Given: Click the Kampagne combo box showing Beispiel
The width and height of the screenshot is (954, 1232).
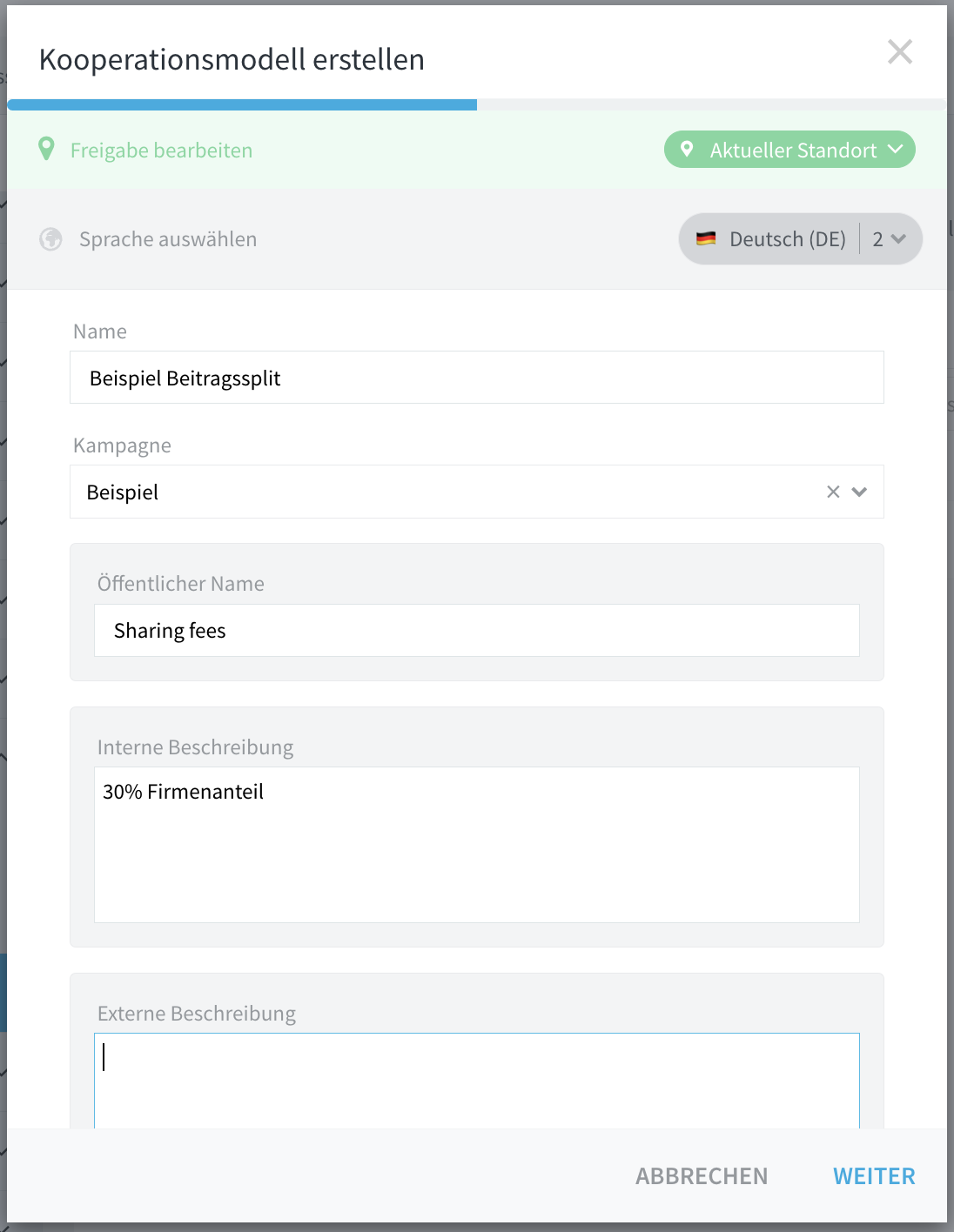Looking at the screenshot, I should [x=477, y=492].
